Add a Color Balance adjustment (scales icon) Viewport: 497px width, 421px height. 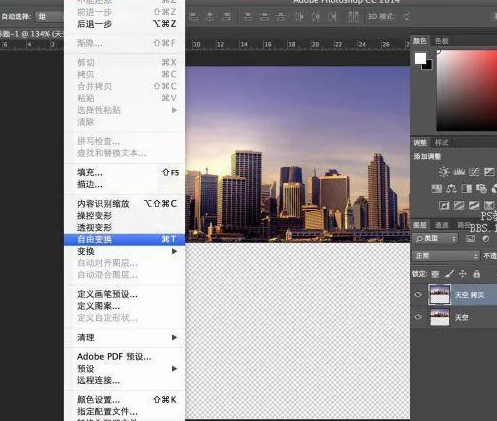point(451,189)
